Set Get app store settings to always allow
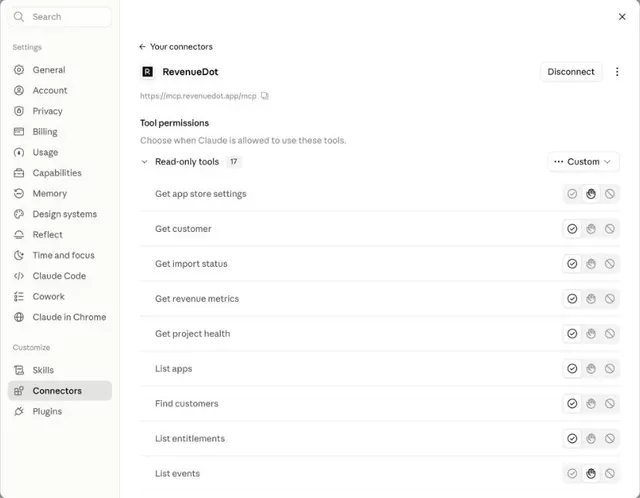Viewport: 640px width, 498px height. point(572,194)
